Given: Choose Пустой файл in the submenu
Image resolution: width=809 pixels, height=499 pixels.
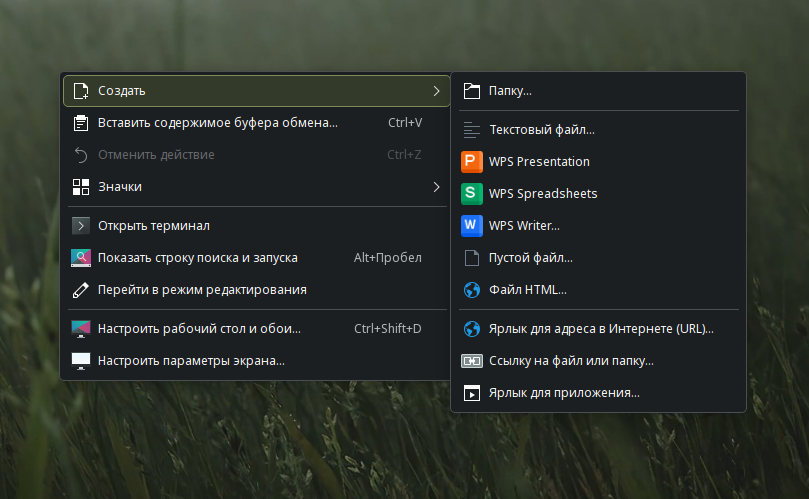Looking at the screenshot, I should (x=530, y=258).
